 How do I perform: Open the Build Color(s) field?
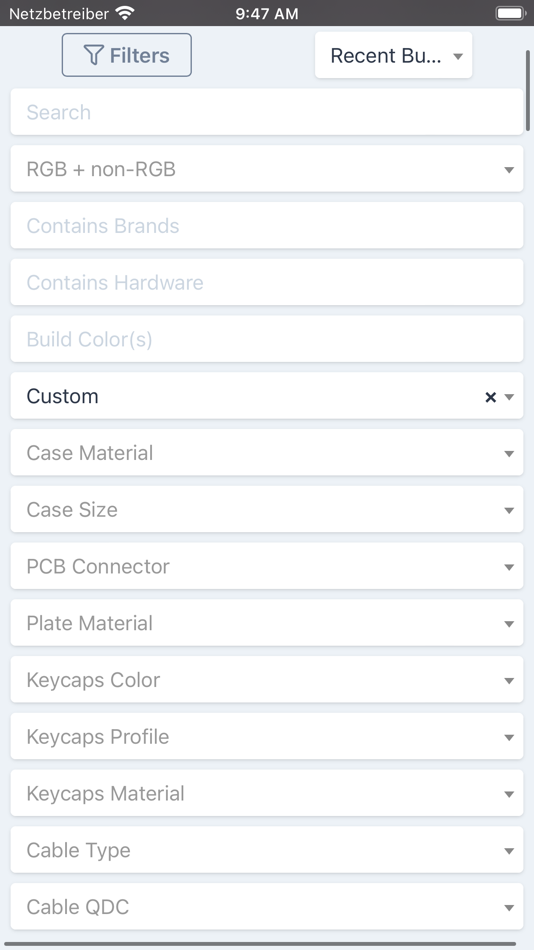point(267,339)
